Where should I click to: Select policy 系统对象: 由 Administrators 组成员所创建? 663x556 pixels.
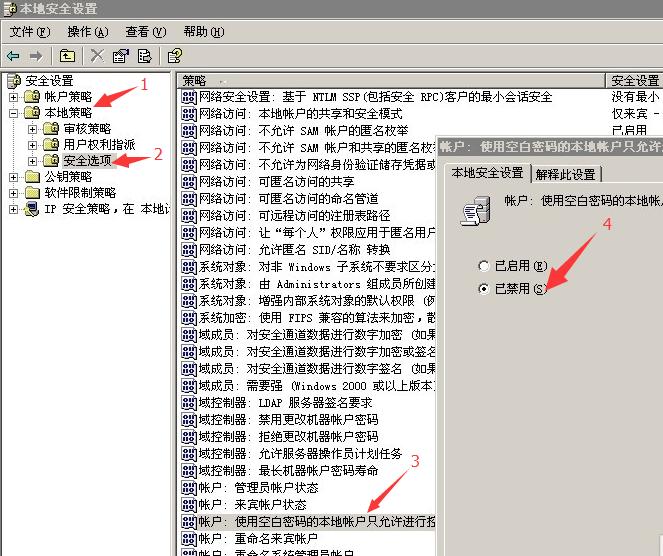[317, 284]
